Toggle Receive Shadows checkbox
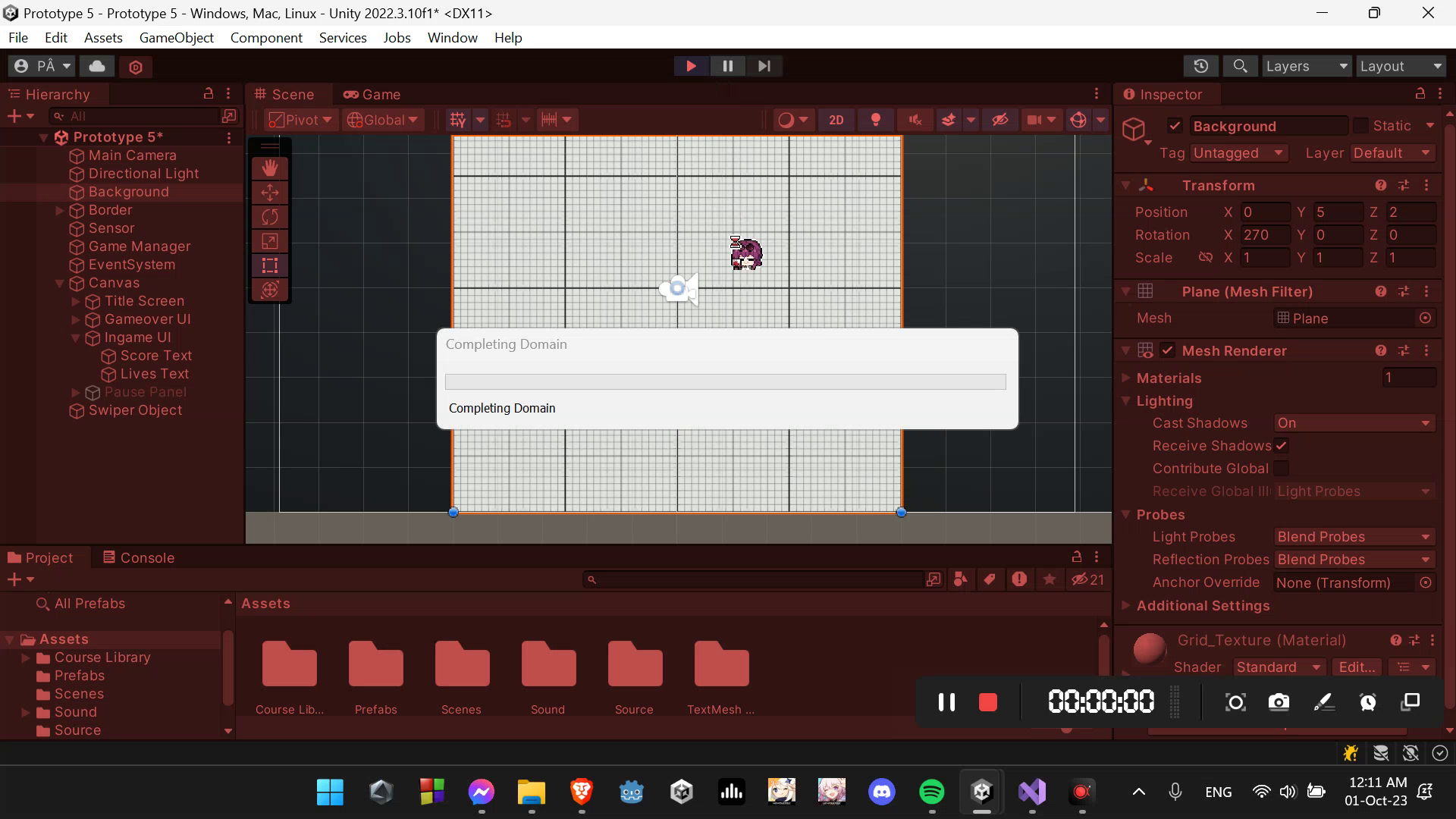 (1282, 446)
